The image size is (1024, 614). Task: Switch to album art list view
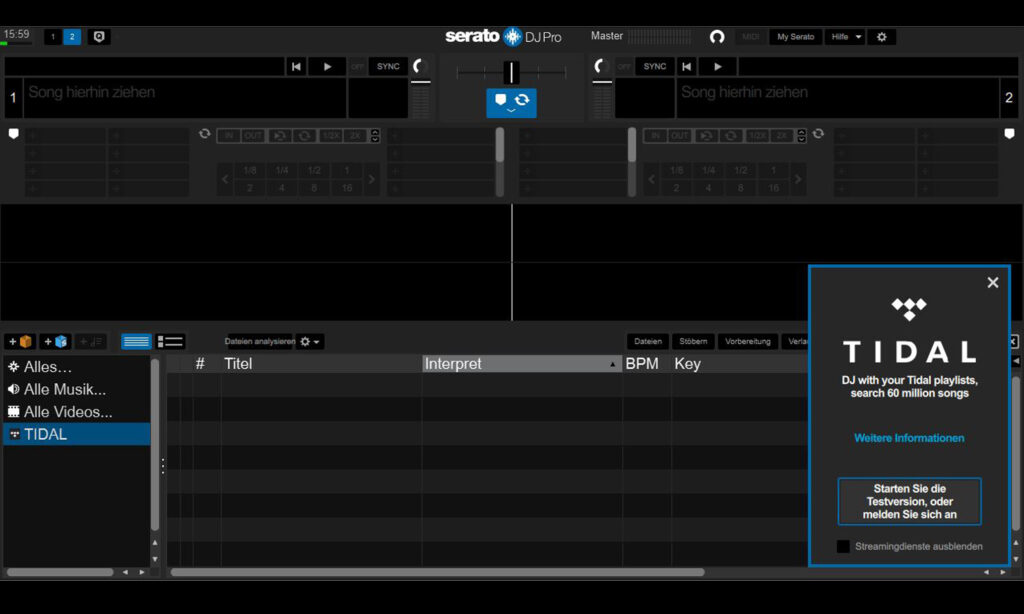point(170,341)
